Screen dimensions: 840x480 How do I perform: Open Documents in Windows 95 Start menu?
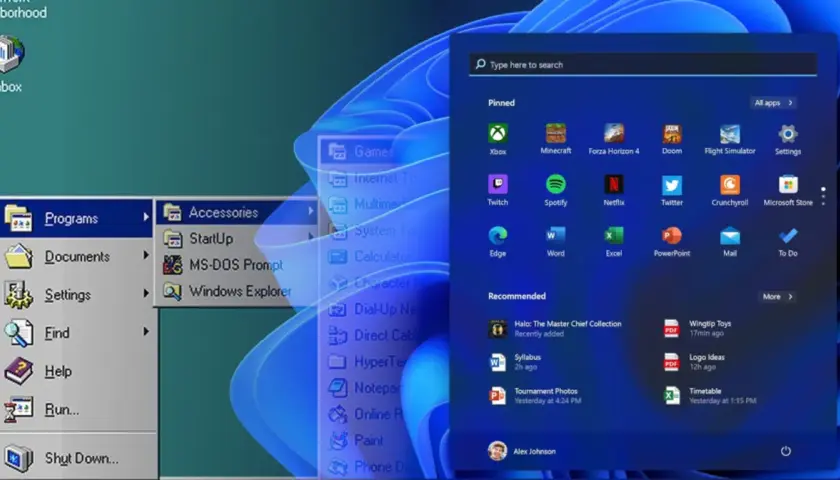click(x=76, y=257)
